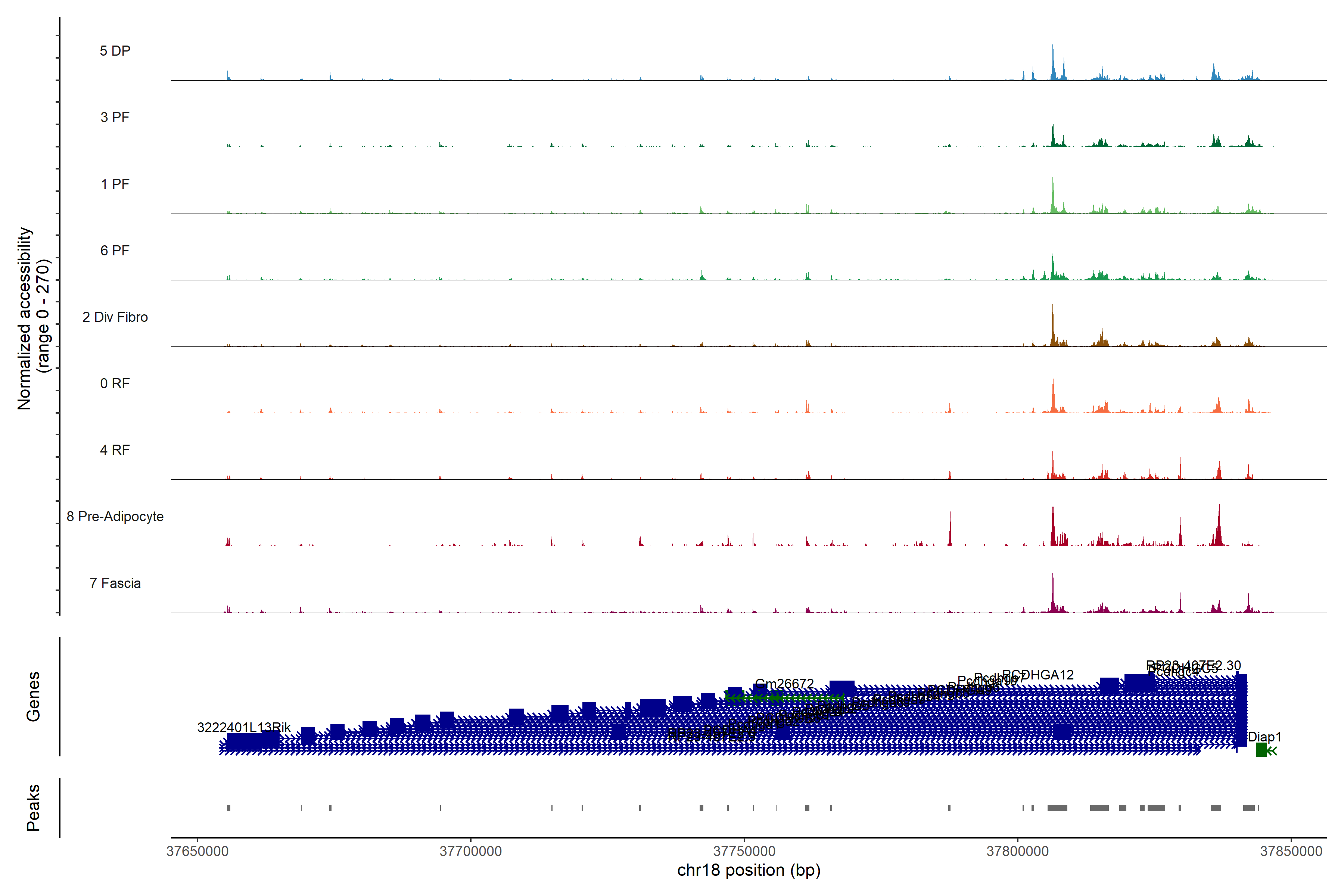Click the 7 Fascia track label
This screenshot has width=1344, height=896.
coord(115,583)
